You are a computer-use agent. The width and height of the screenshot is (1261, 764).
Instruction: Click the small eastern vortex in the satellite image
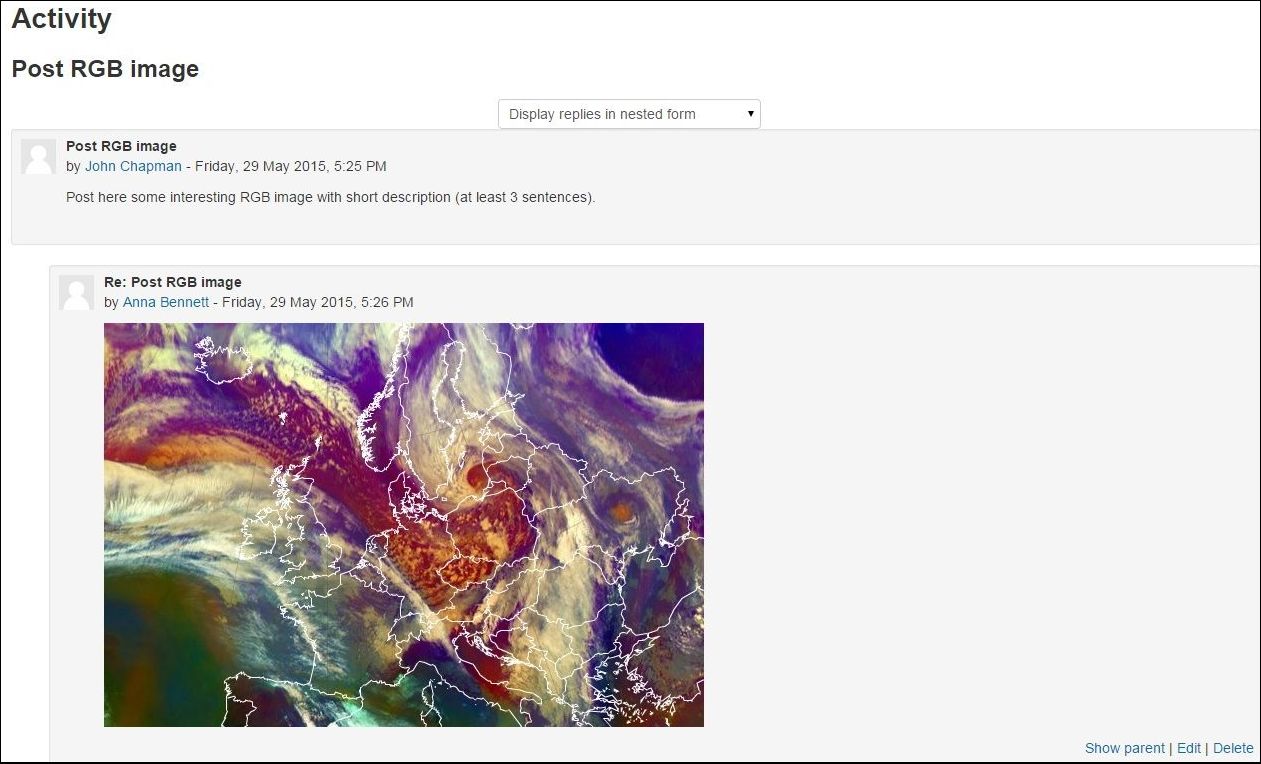[x=622, y=512]
